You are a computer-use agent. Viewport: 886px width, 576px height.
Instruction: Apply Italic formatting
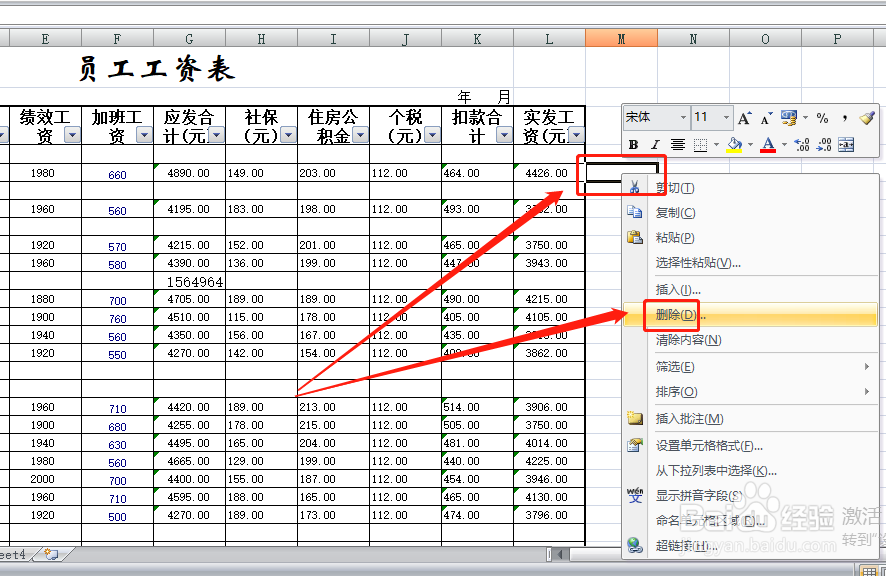(x=654, y=143)
